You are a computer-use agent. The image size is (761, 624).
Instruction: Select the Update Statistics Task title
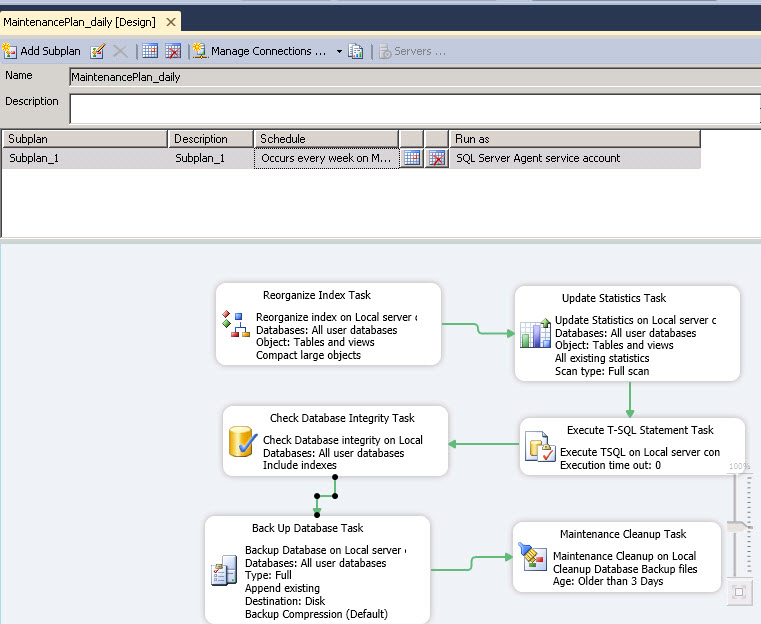click(614, 298)
